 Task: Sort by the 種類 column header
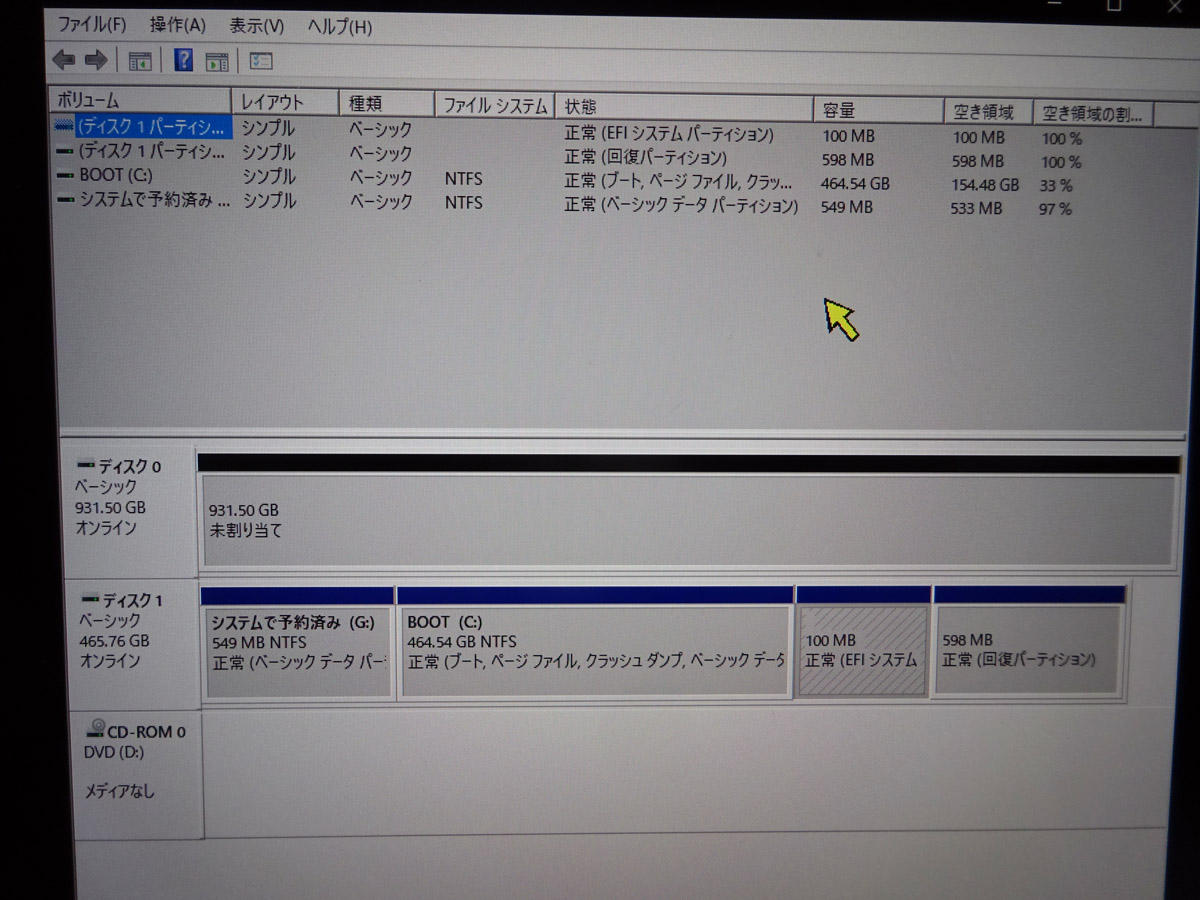(x=387, y=104)
